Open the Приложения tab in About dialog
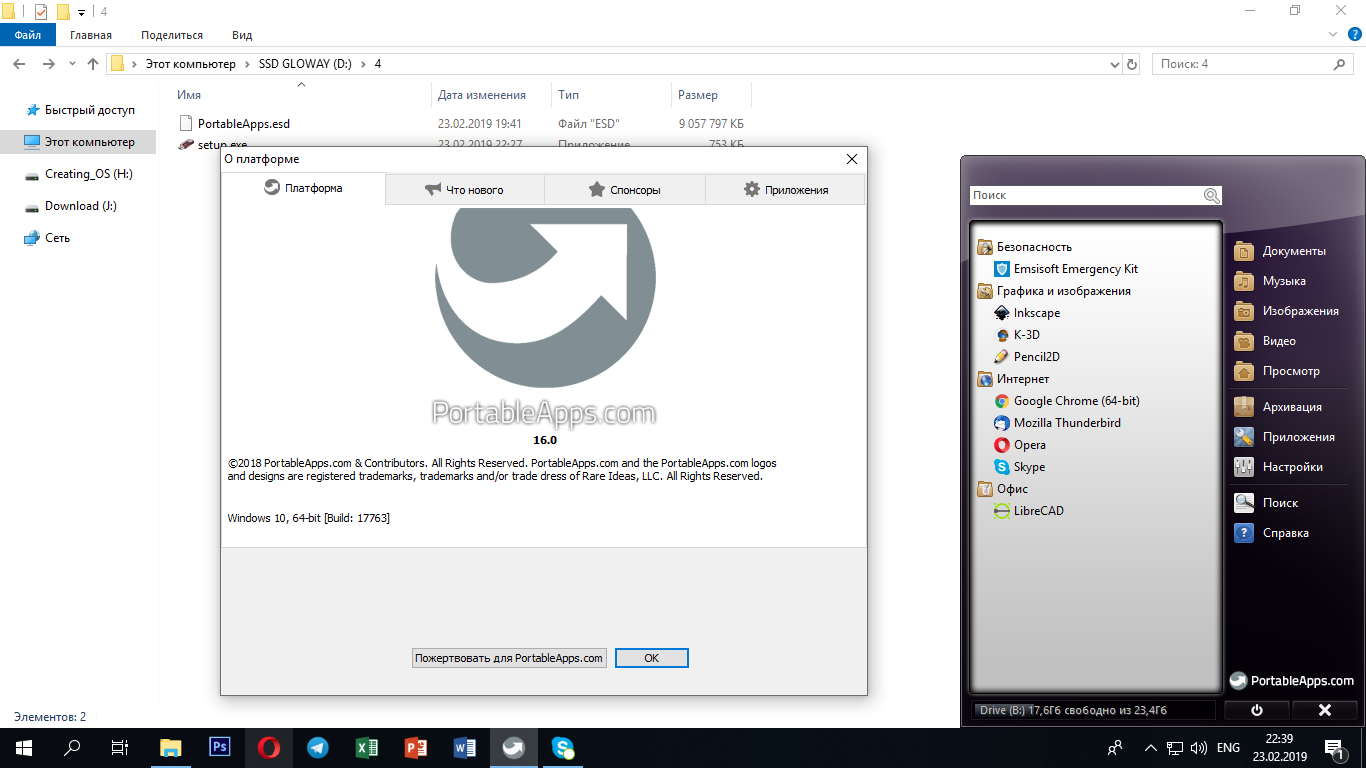This screenshot has width=1366, height=768. pyautogui.click(x=785, y=189)
